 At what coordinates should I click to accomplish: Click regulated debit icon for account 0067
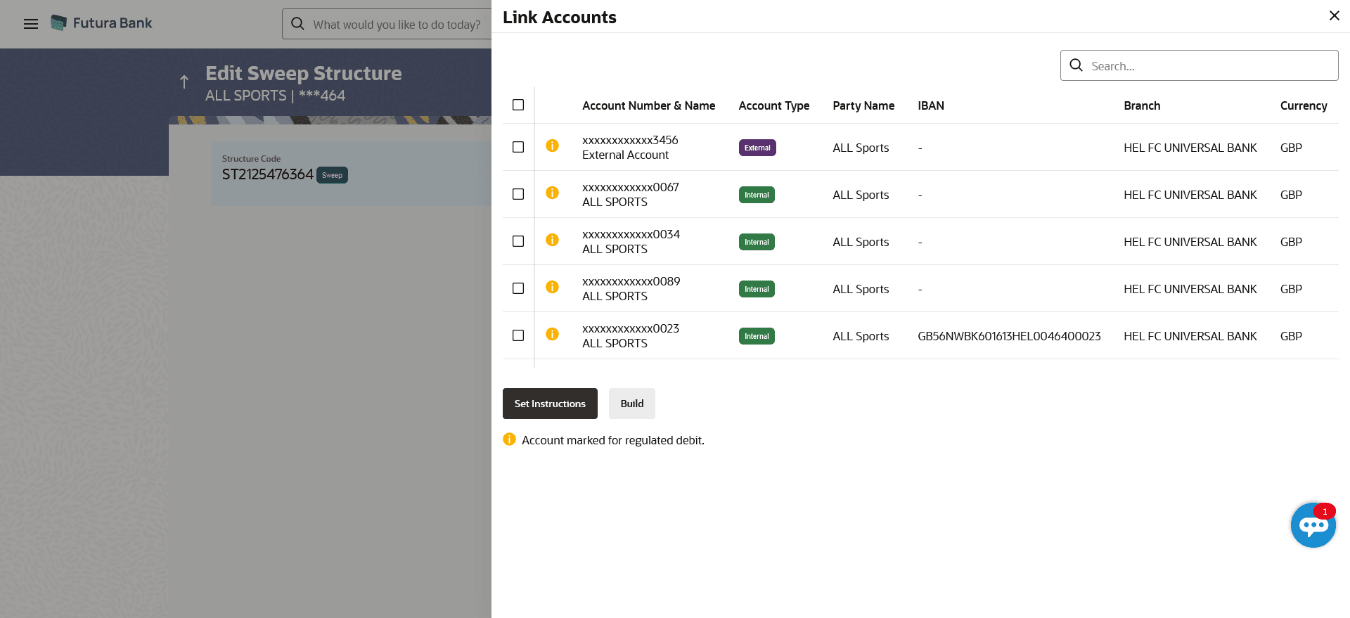[x=552, y=193]
